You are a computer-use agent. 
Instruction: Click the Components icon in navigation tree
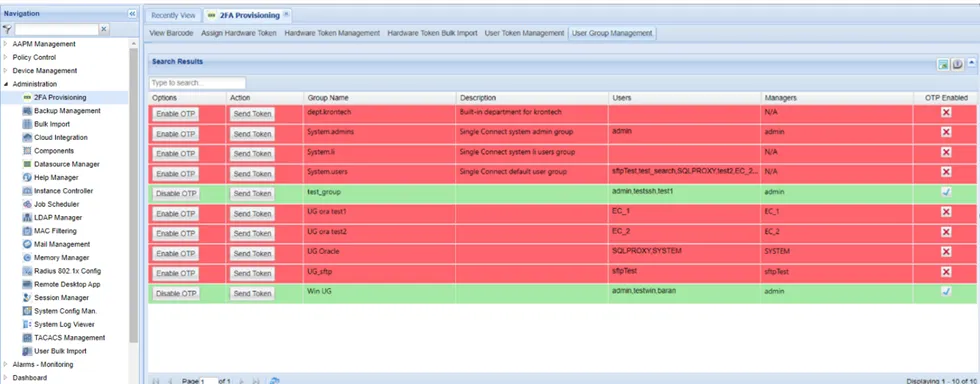click(27, 151)
